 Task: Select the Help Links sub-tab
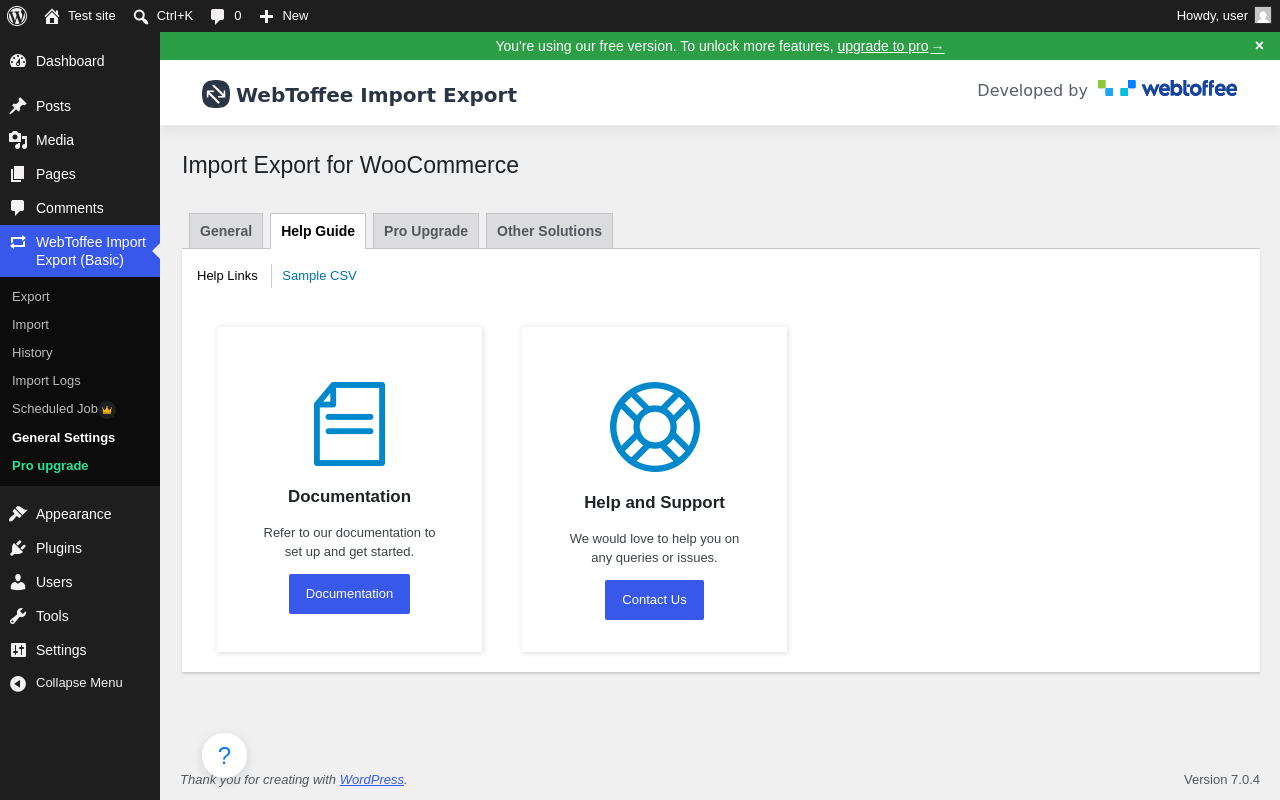(x=227, y=276)
